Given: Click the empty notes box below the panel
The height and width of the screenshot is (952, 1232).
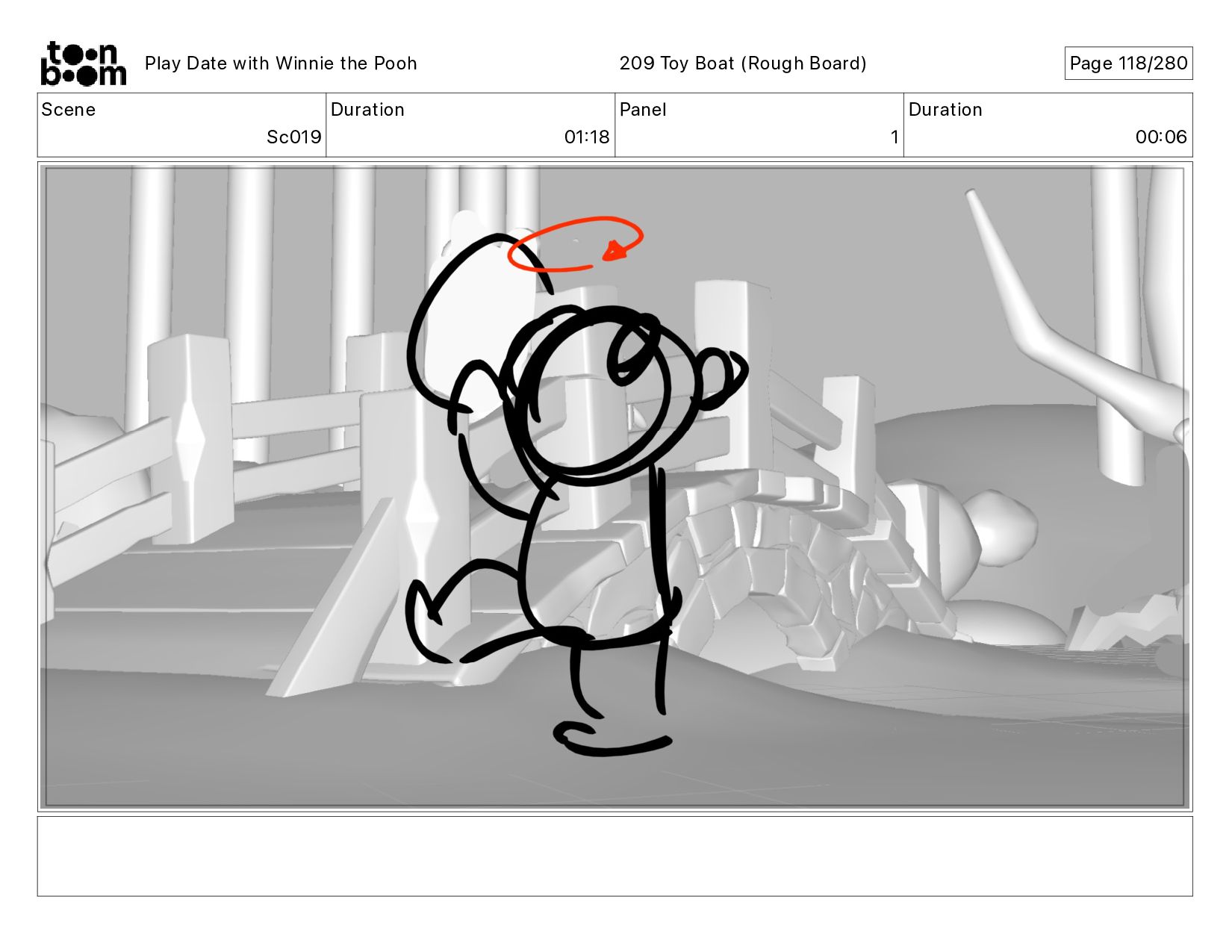Looking at the screenshot, I should (615, 856).
